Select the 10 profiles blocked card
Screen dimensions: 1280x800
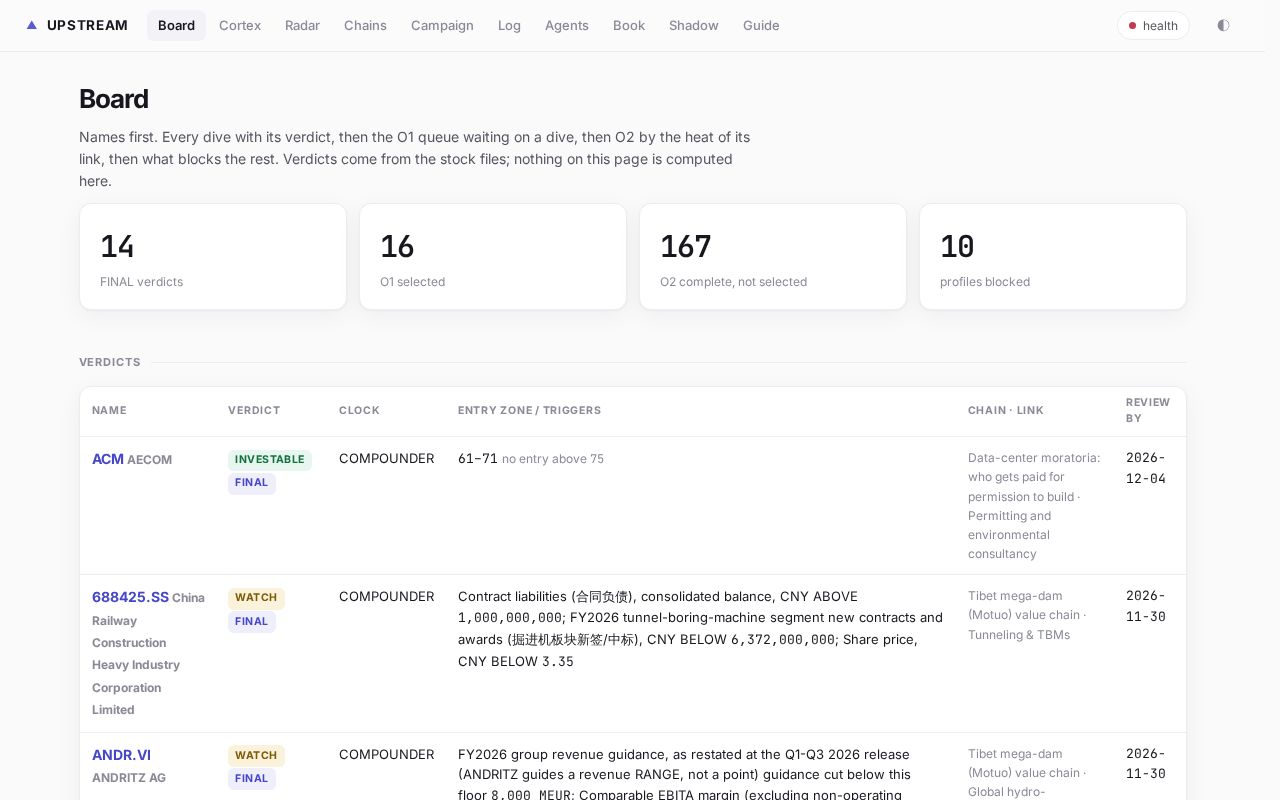(x=1053, y=257)
